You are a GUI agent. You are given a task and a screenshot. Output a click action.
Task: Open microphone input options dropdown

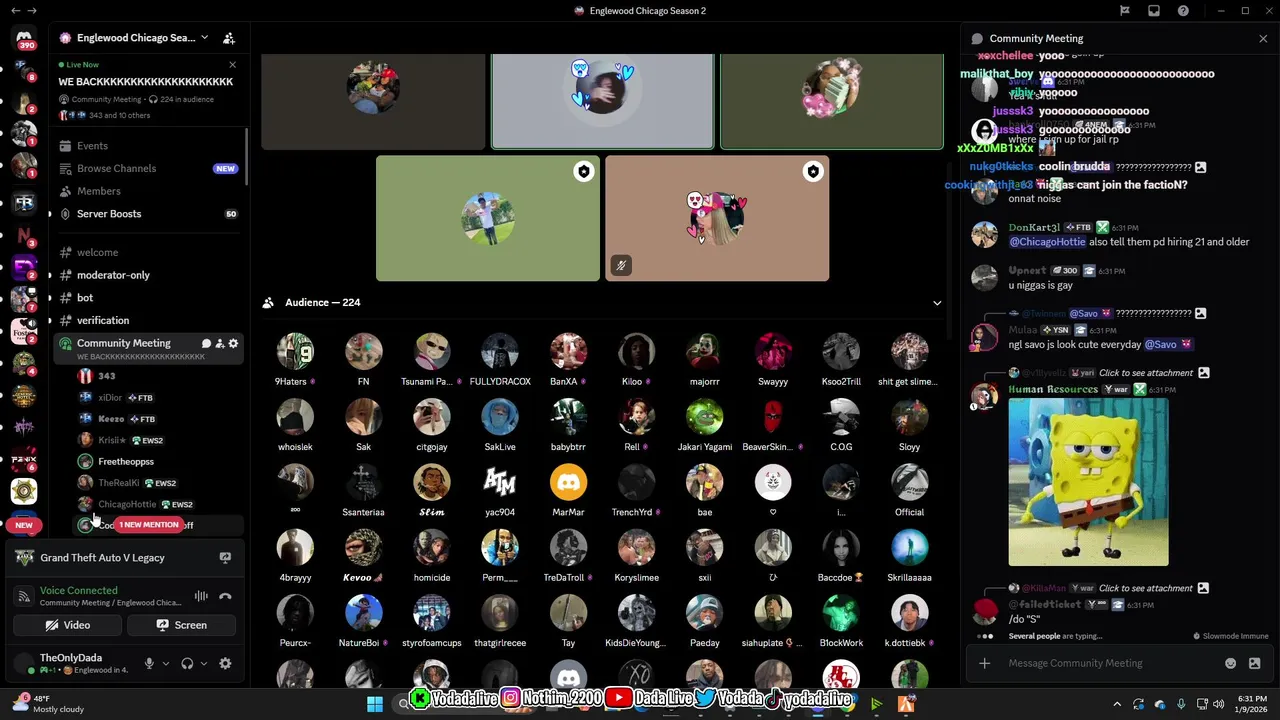tap(166, 663)
